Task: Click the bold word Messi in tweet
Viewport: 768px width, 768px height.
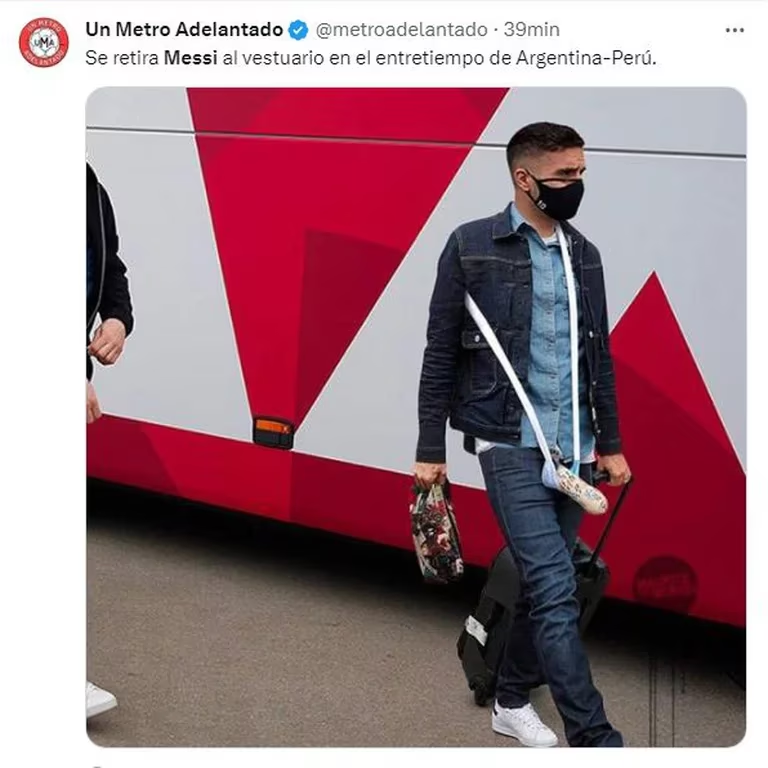Action: coord(191,58)
